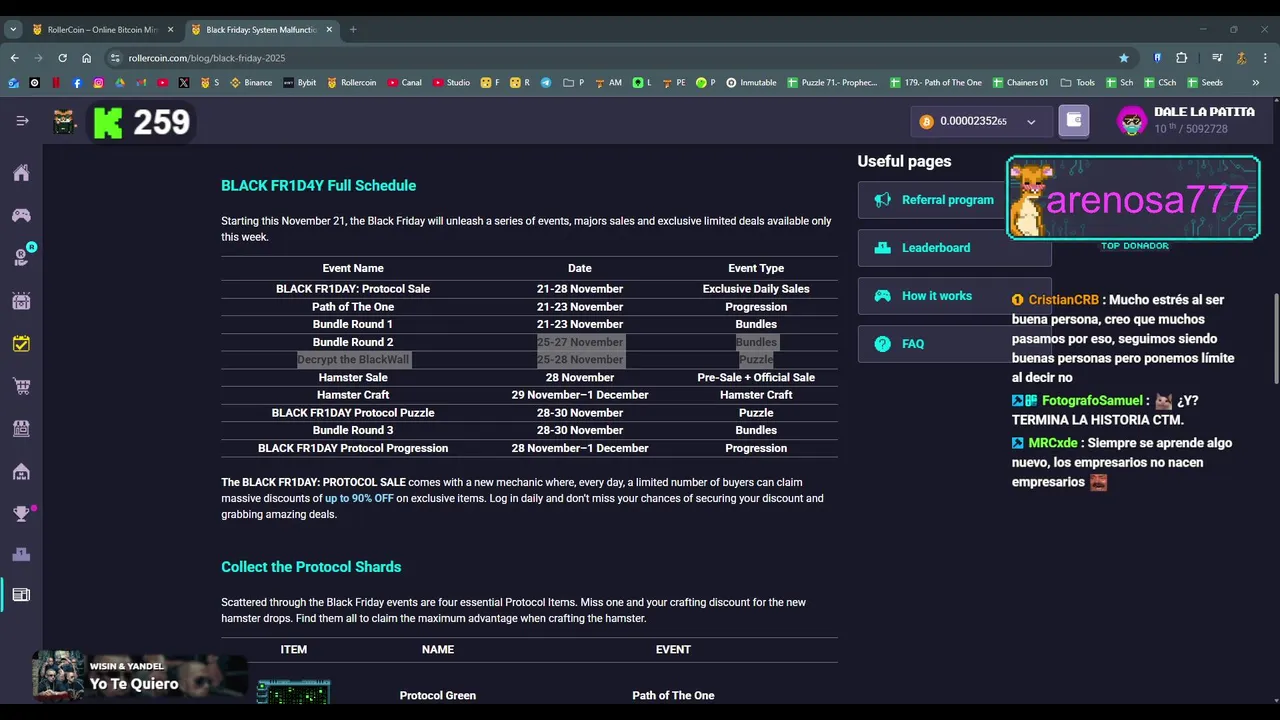Open the yellow calendar-check sidebar icon

[21, 343]
